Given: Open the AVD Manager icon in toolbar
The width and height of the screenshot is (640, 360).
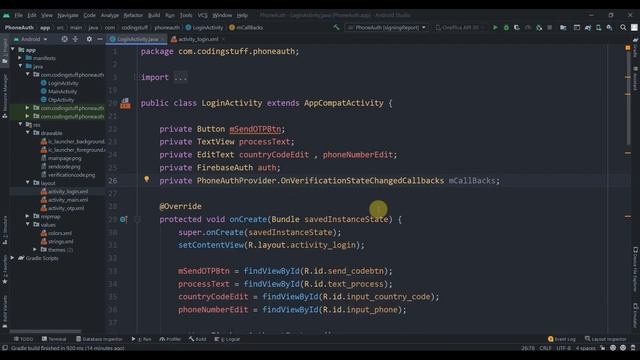Looking at the screenshot, I should pos(598,27).
